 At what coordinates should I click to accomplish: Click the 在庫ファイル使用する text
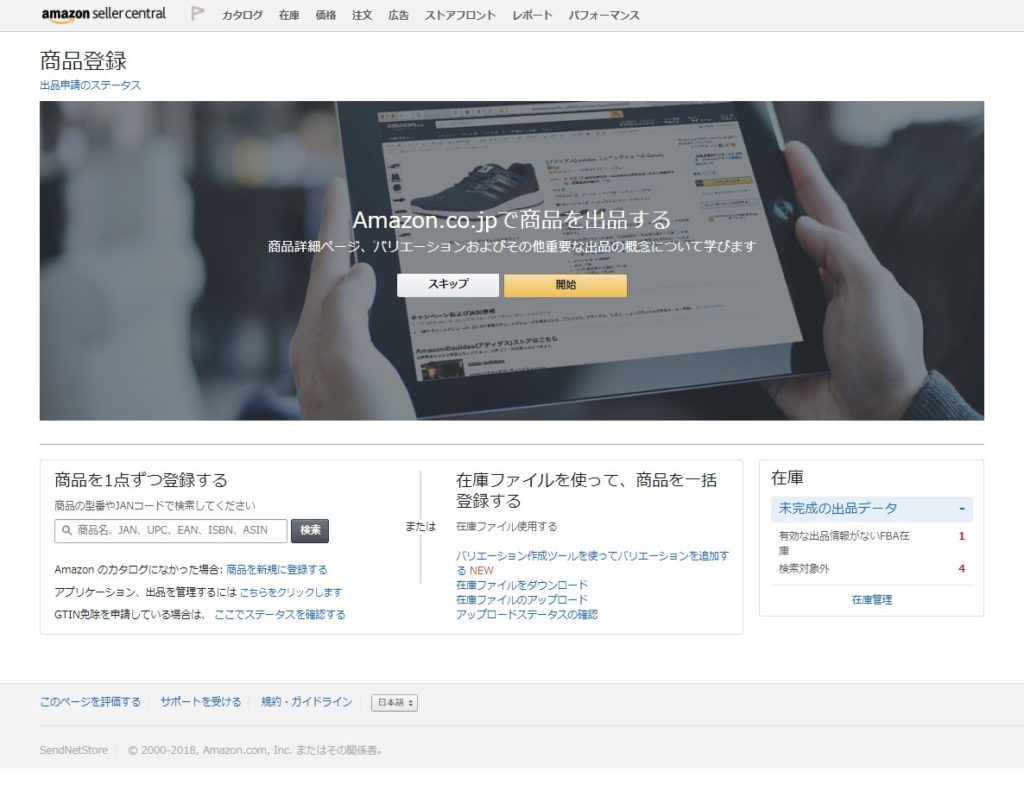[506, 526]
